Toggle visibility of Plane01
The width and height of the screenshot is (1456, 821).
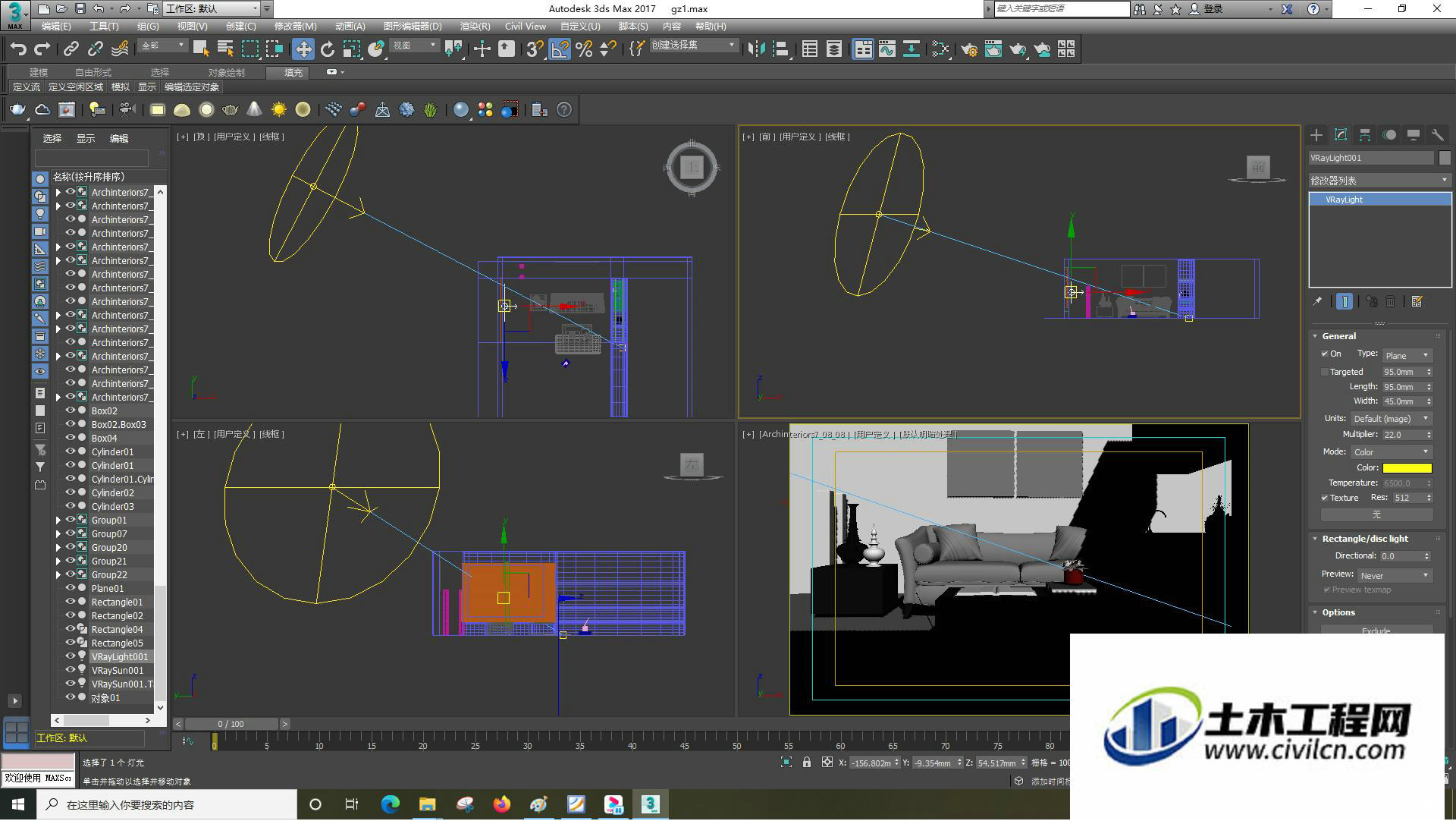click(x=70, y=589)
